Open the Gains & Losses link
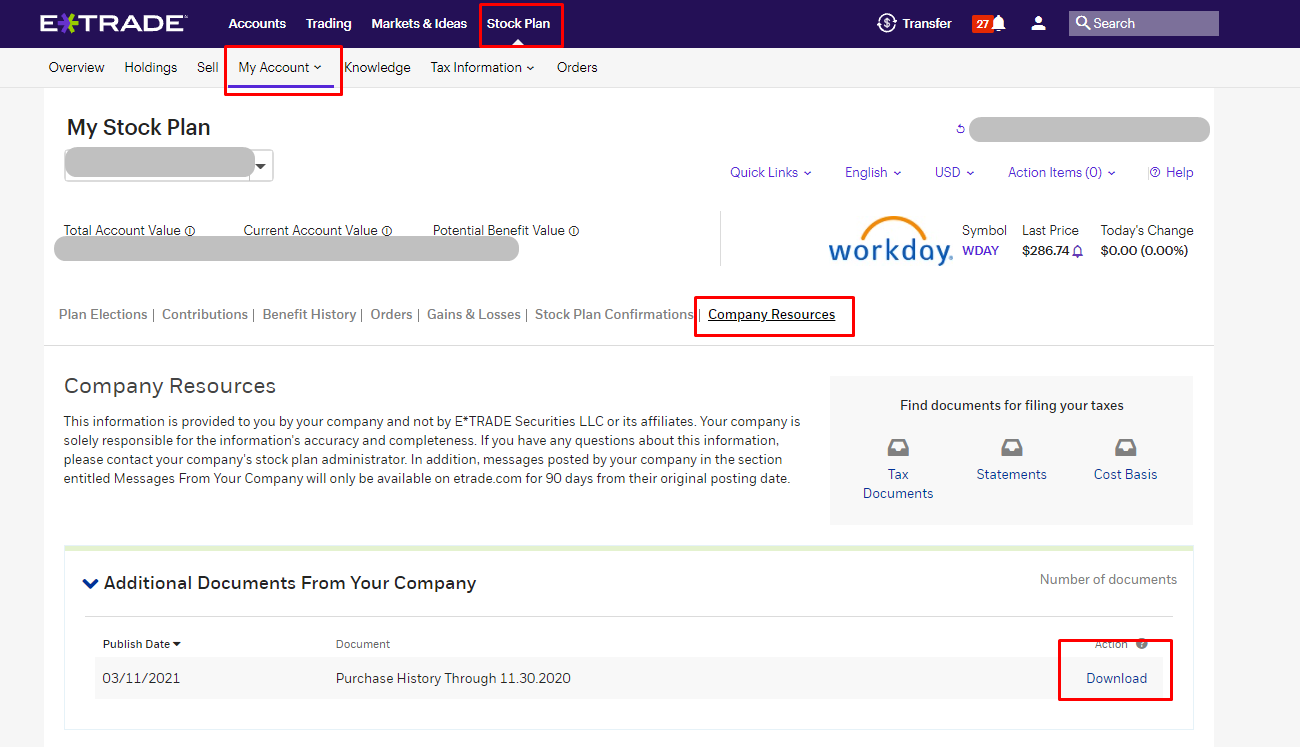This screenshot has width=1300, height=747. [x=474, y=314]
